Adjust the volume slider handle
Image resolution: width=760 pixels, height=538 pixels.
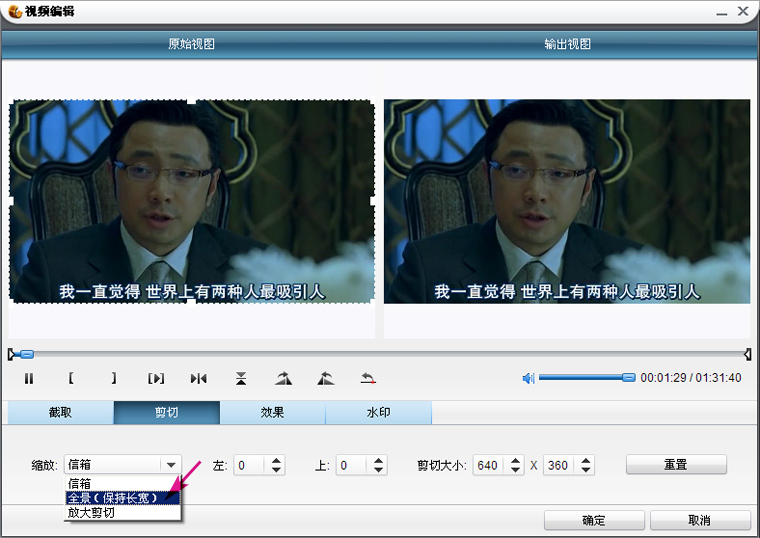(628, 378)
